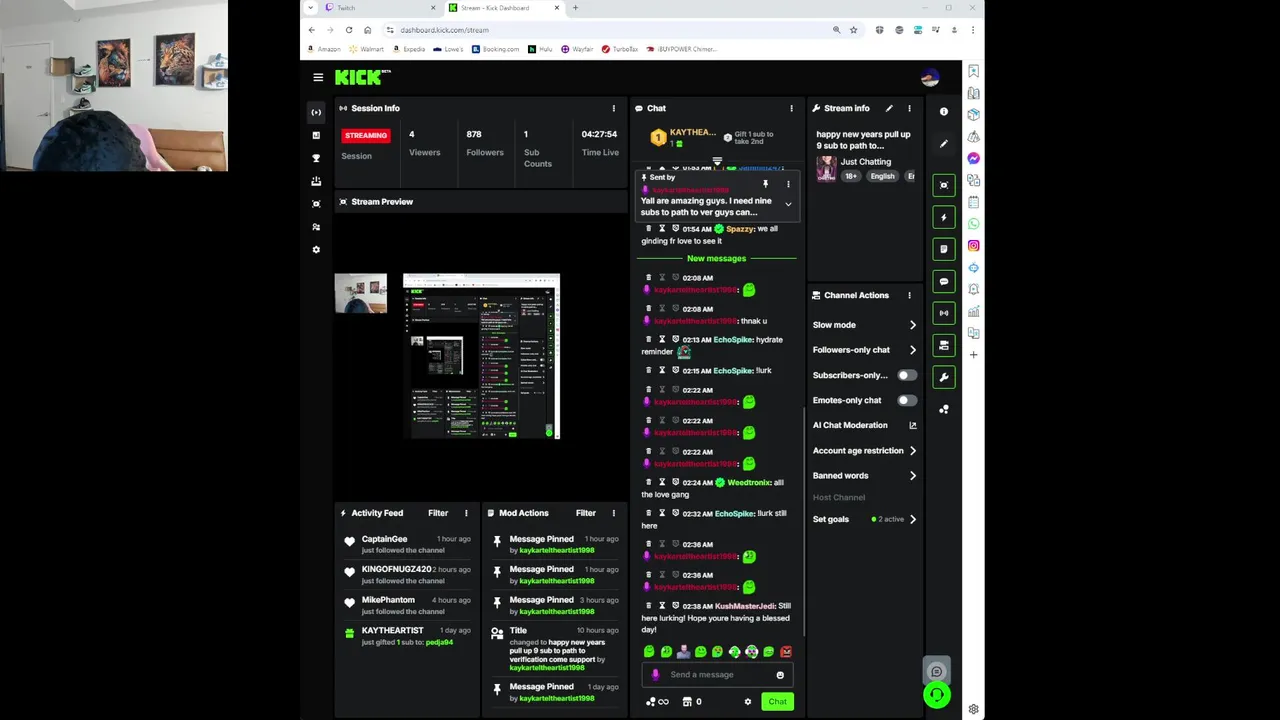Click the English language tag
1280x720 pixels.
(882, 176)
